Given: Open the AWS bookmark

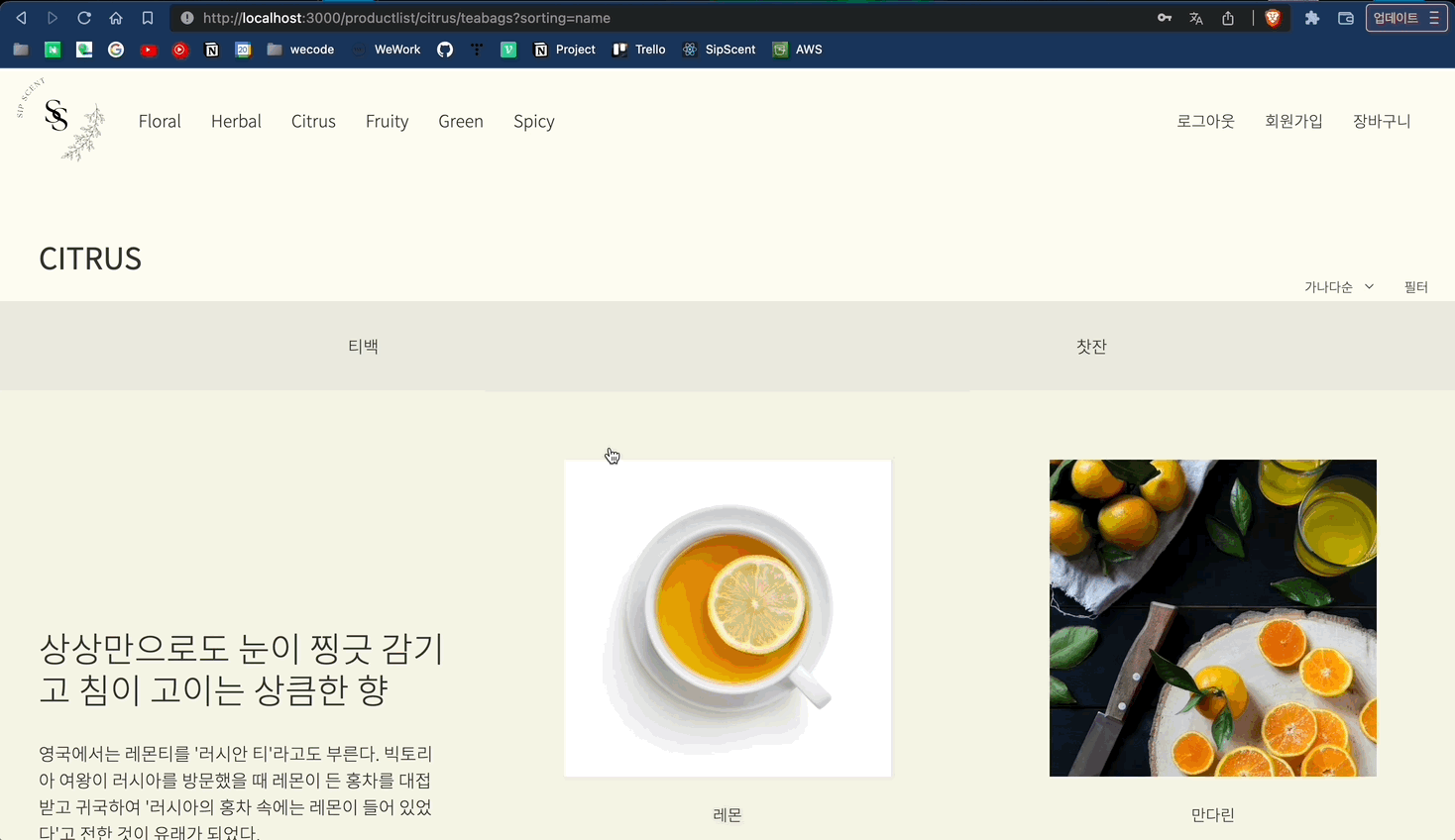Looking at the screenshot, I should pyautogui.click(x=798, y=50).
